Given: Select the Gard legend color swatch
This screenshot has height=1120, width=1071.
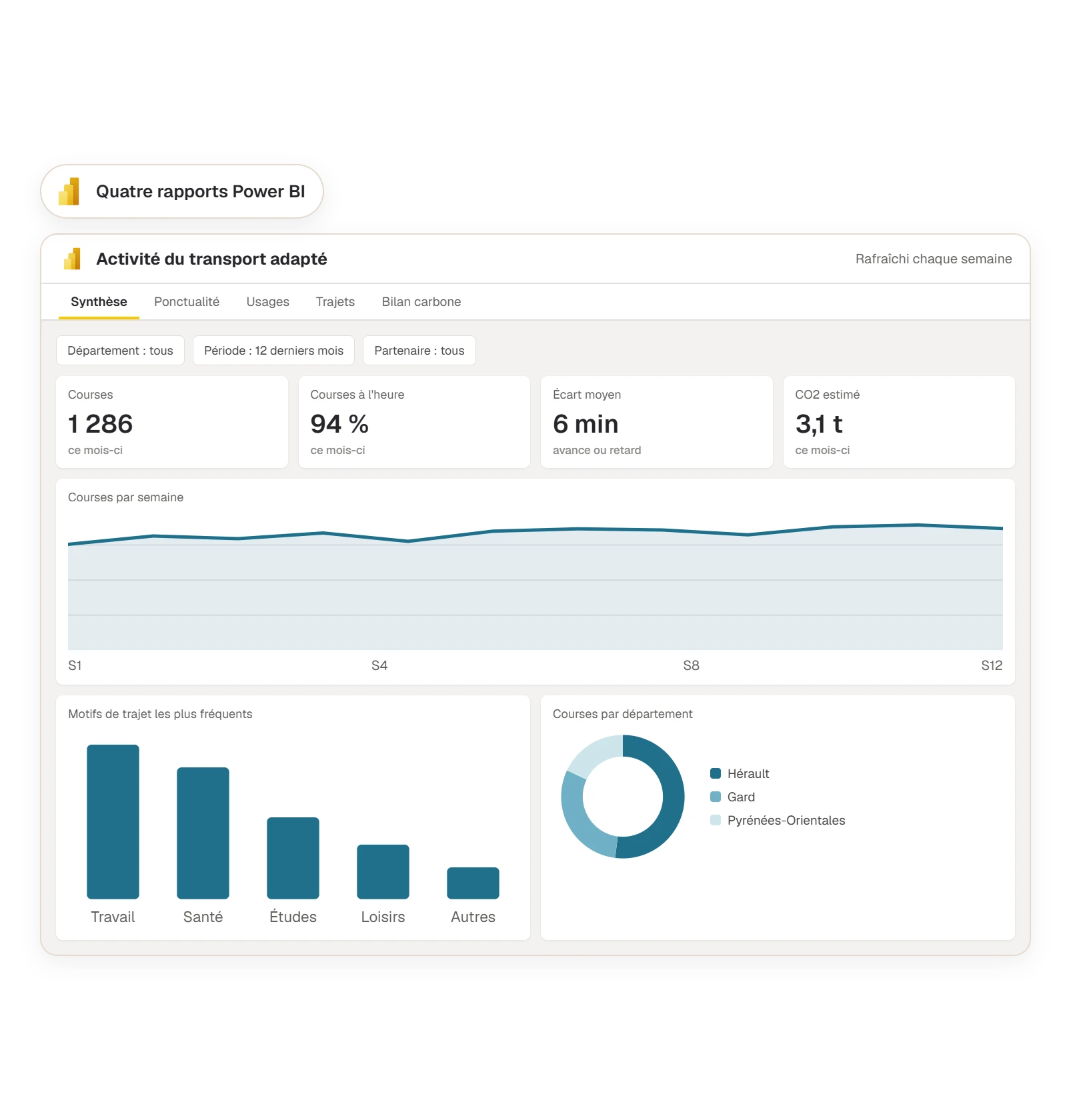Looking at the screenshot, I should click(x=716, y=797).
